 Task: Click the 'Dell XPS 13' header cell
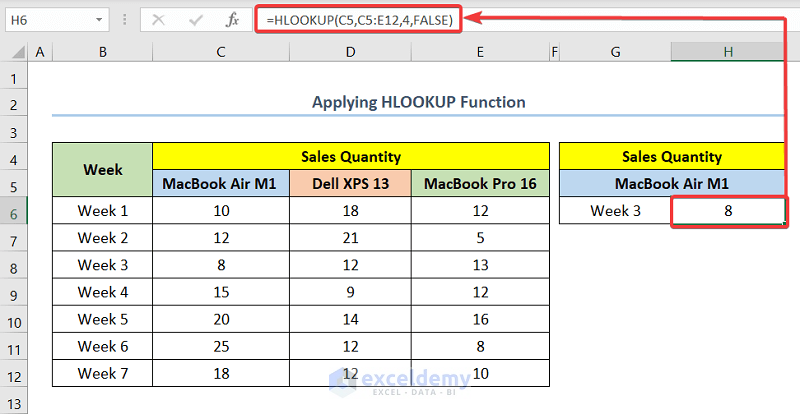(x=350, y=184)
